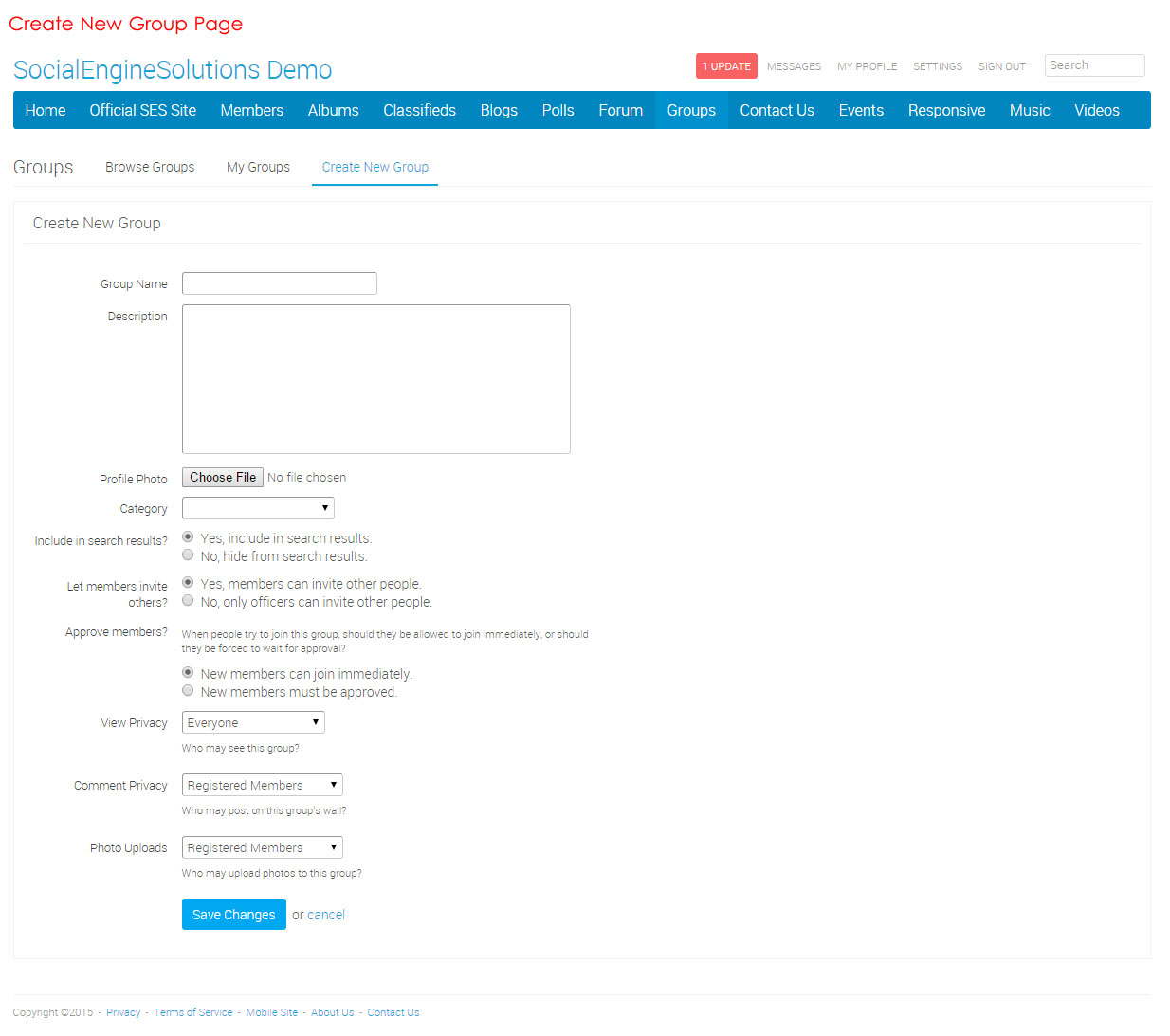Open the Comment Privacy dropdown
The width and height of the screenshot is (1170, 1036).
[262, 785]
